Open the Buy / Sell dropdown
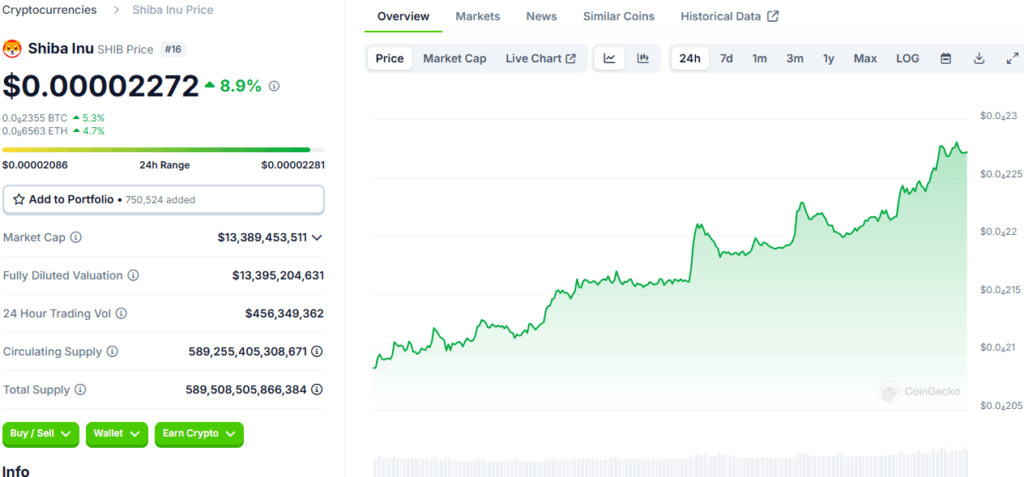The image size is (1024, 477). point(40,434)
